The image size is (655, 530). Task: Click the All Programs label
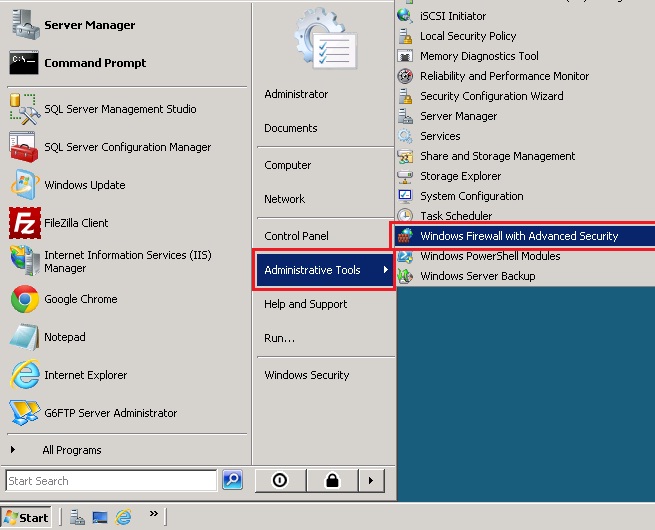72,450
